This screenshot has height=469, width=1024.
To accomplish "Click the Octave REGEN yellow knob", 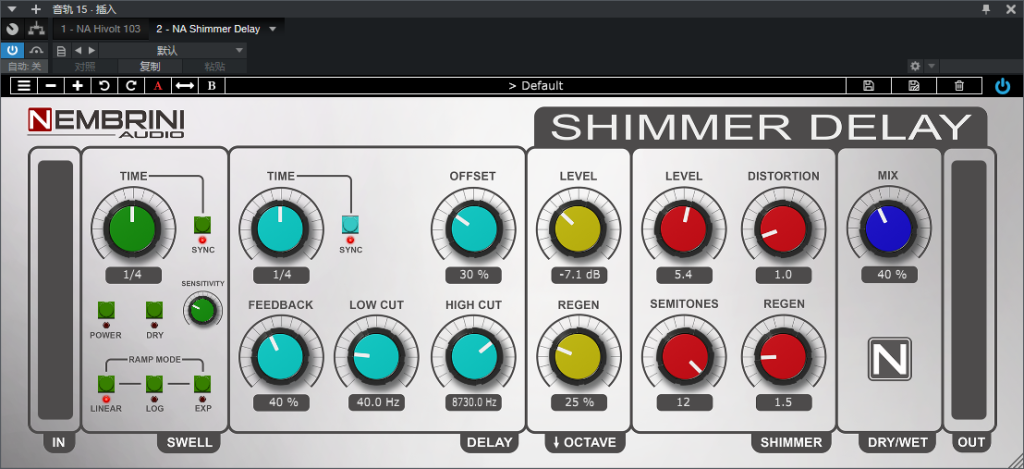I will click(578, 358).
